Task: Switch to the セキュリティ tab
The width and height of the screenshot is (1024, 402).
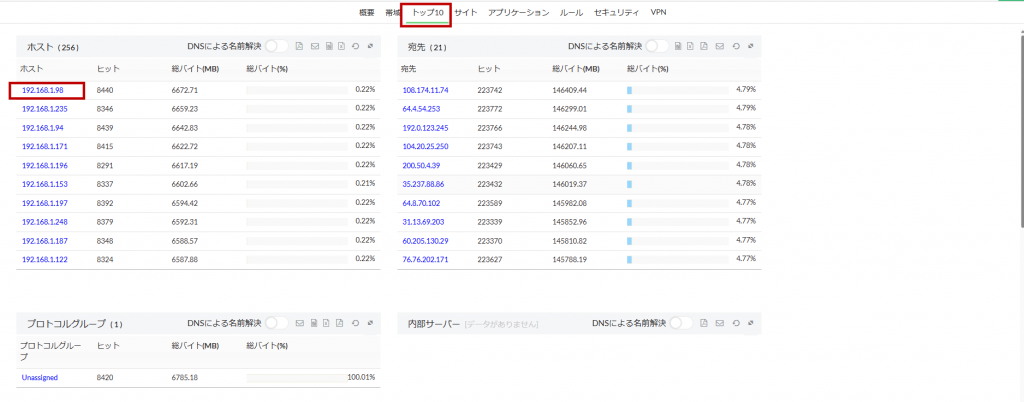Action: [614, 13]
